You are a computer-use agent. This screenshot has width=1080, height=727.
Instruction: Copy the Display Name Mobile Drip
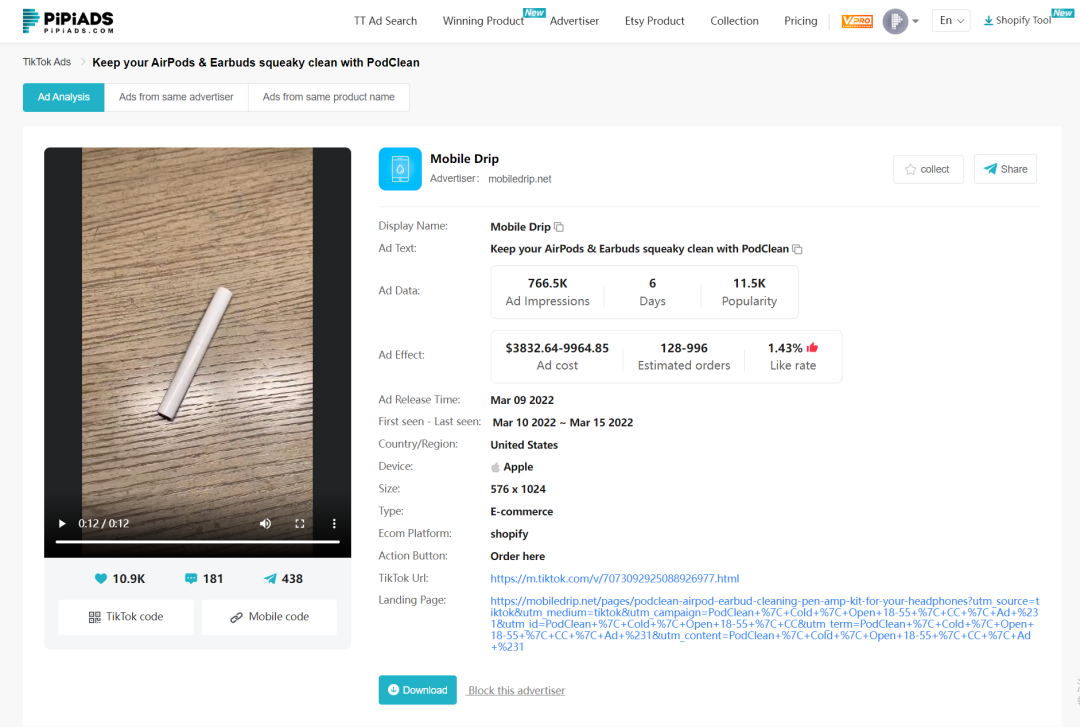click(559, 227)
